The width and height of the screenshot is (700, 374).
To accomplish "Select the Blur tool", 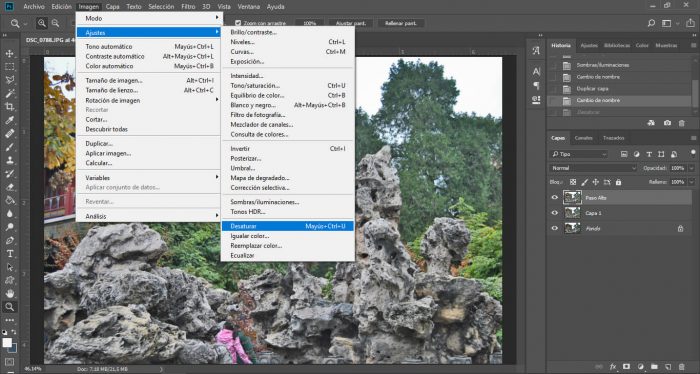I will [x=9, y=214].
